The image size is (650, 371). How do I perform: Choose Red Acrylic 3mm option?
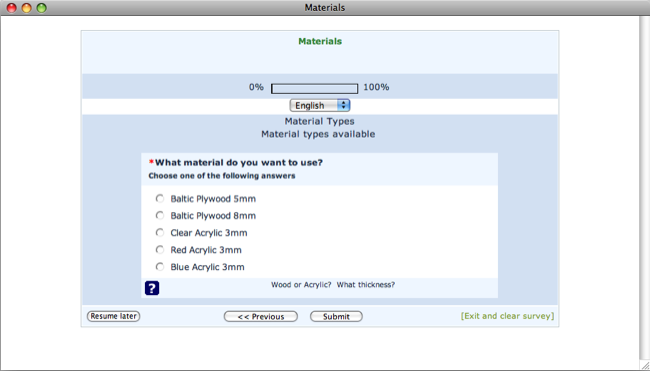pyautogui.click(x=160, y=250)
